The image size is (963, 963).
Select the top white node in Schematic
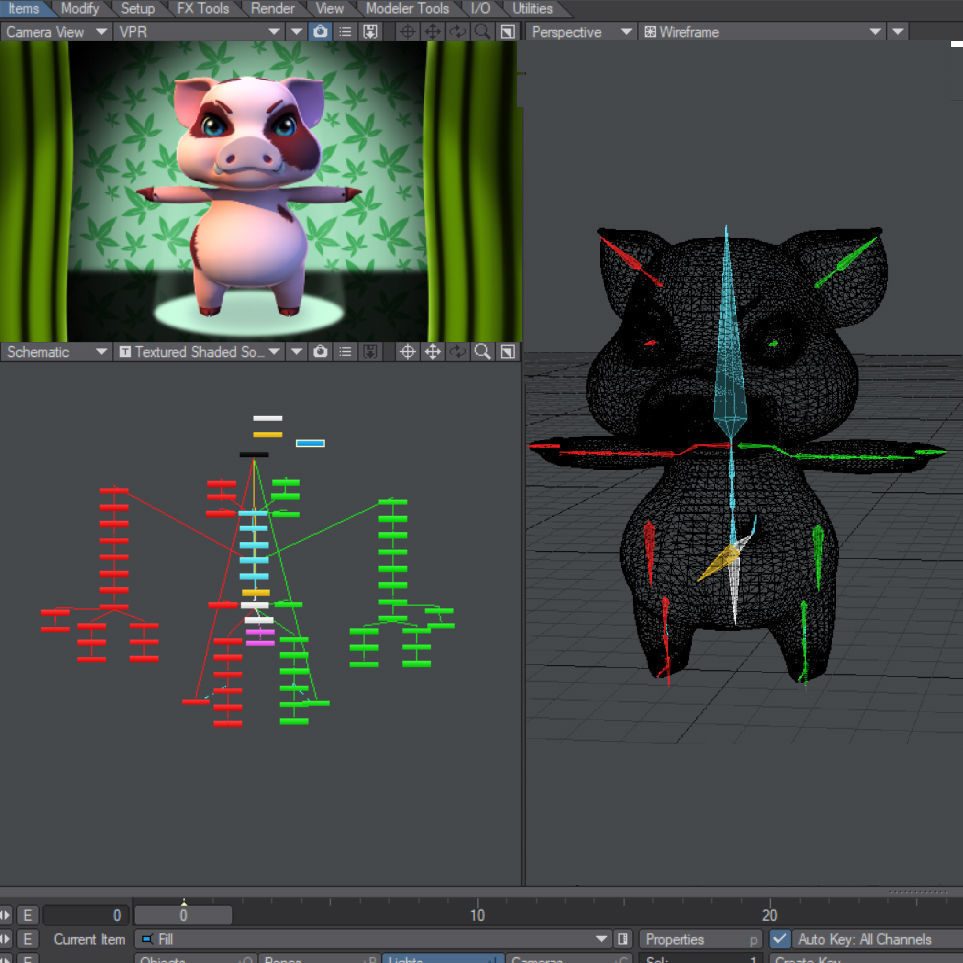click(268, 418)
